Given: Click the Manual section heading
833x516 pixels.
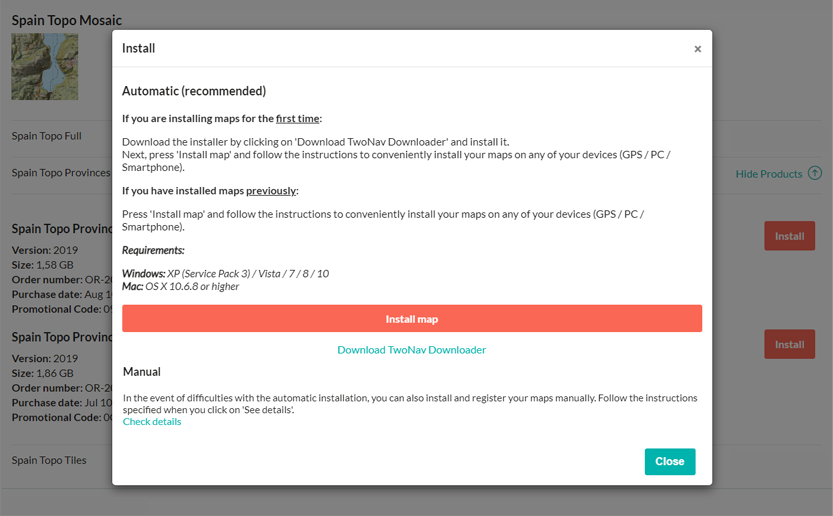Looking at the screenshot, I should click(142, 372).
